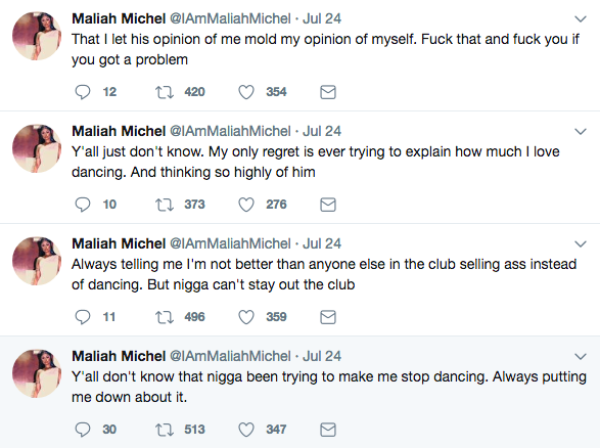Send the first tweet via direct message
This screenshot has height=448, width=600.
tap(326, 92)
